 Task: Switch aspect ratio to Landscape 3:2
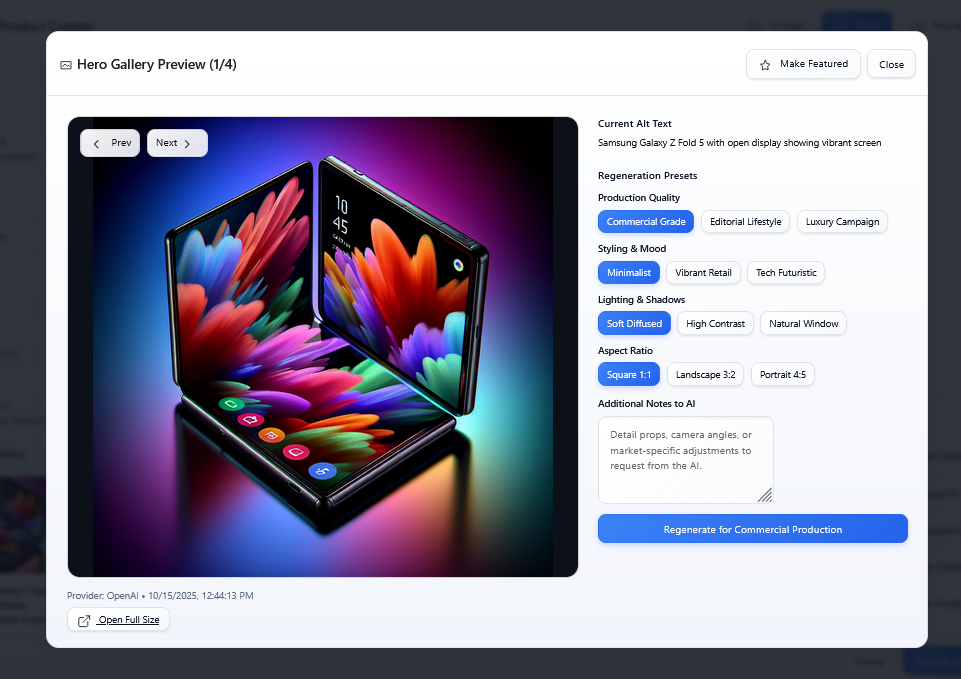pos(705,374)
